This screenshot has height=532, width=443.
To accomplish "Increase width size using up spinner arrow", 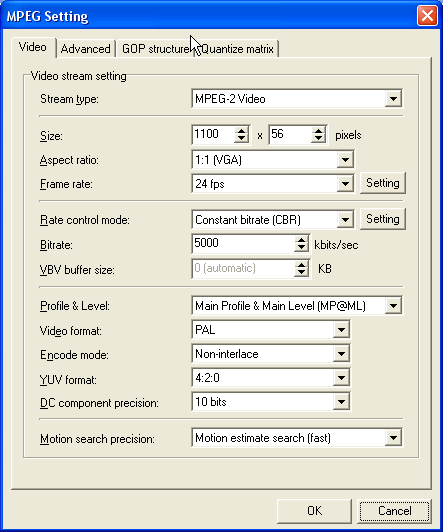I will (x=241, y=131).
